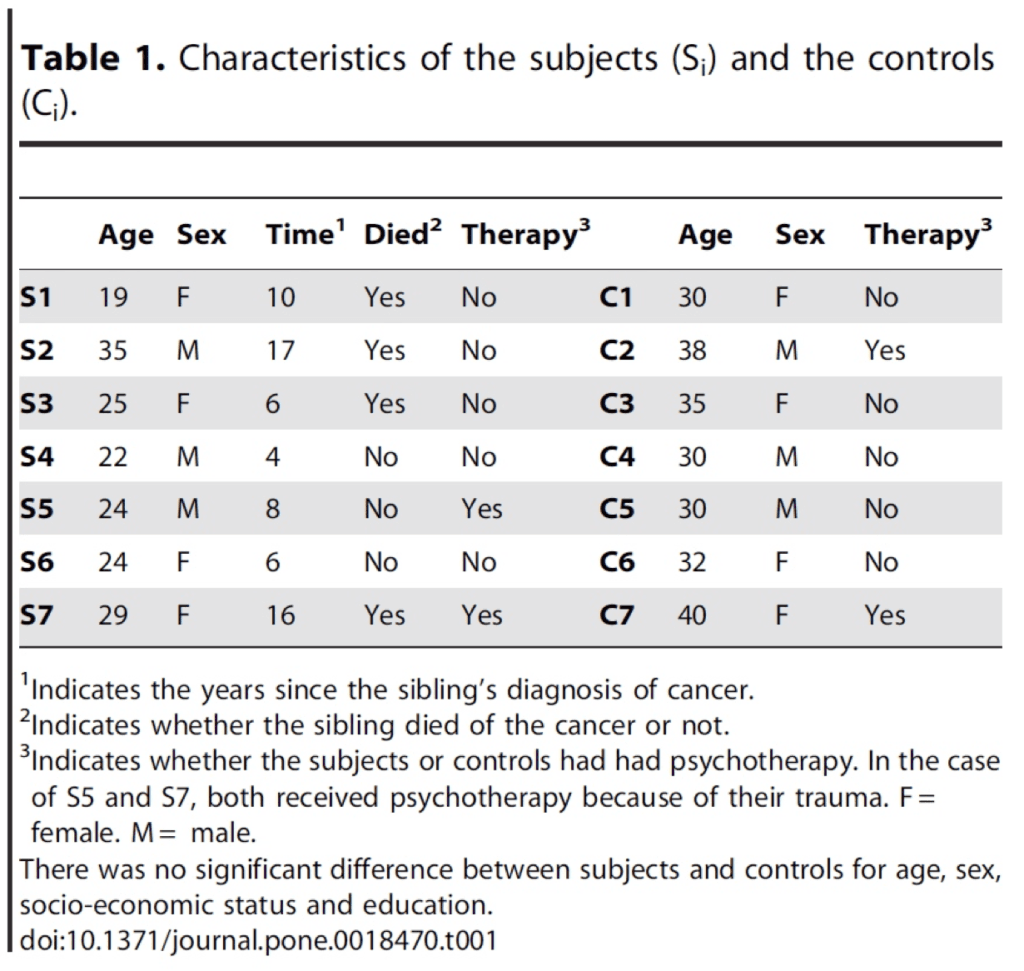
Task: Select the subjects' Age column header
Action: 126,235
